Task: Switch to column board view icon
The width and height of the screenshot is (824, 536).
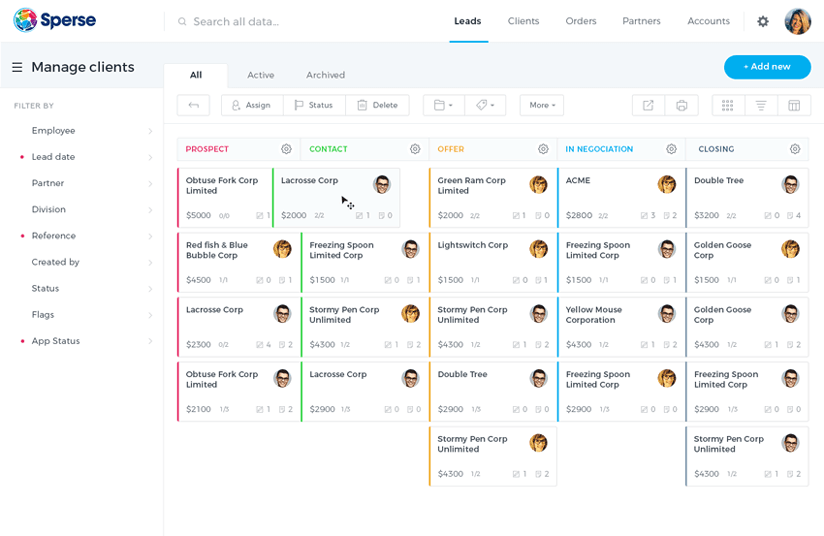Action: tap(794, 106)
